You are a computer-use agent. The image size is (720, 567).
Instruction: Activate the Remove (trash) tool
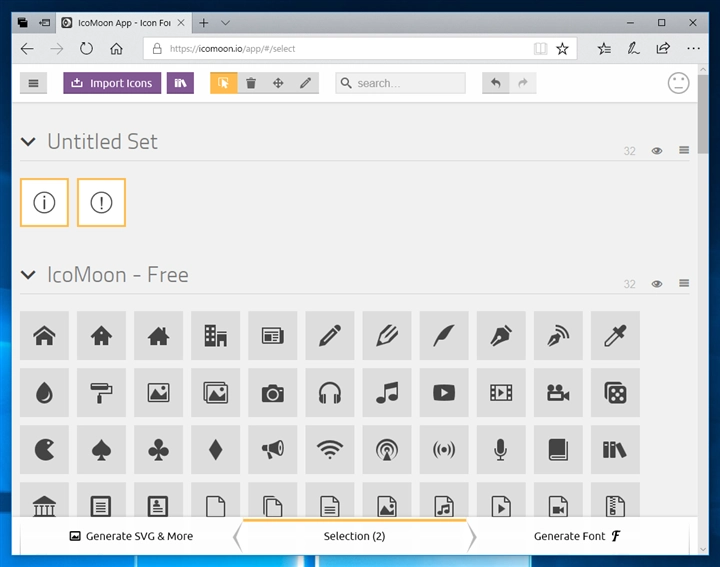pos(251,83)
